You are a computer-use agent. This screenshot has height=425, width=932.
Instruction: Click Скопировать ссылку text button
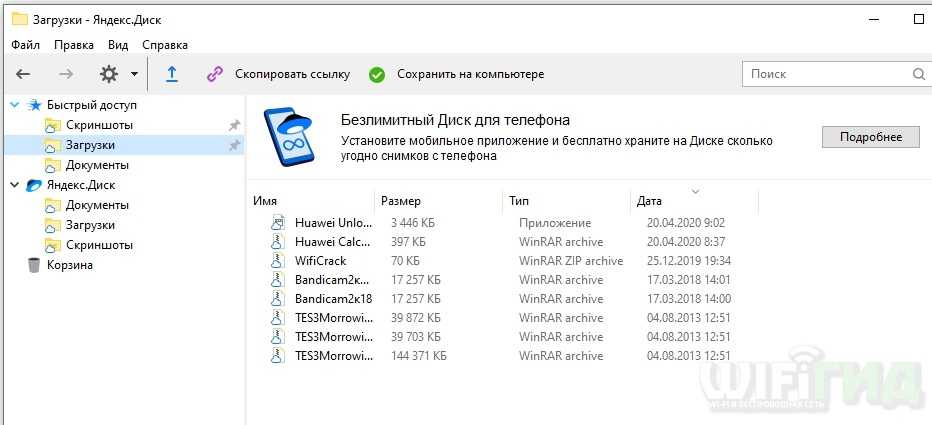[x=292, y=74]
